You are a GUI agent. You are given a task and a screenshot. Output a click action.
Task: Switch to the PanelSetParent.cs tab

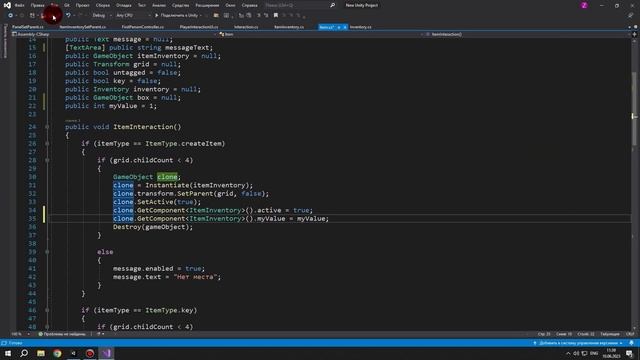[28, 27]
